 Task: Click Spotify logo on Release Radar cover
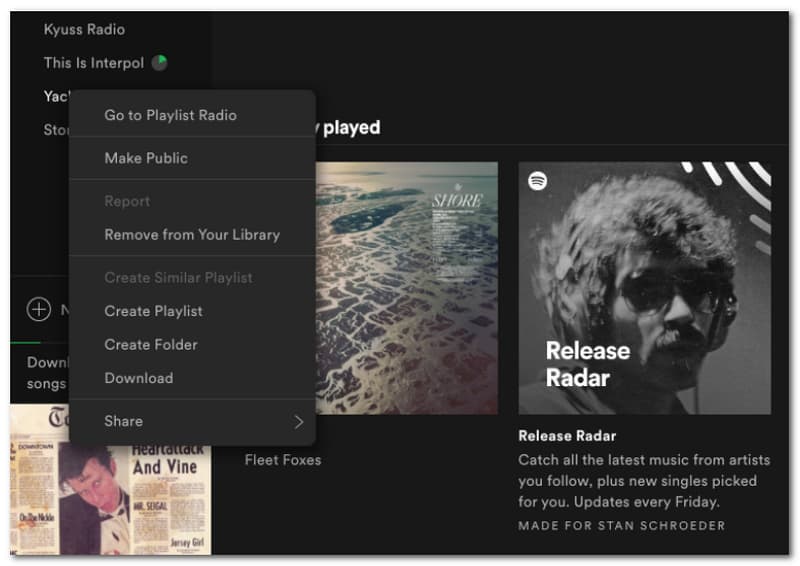click(x=537, y=181)
